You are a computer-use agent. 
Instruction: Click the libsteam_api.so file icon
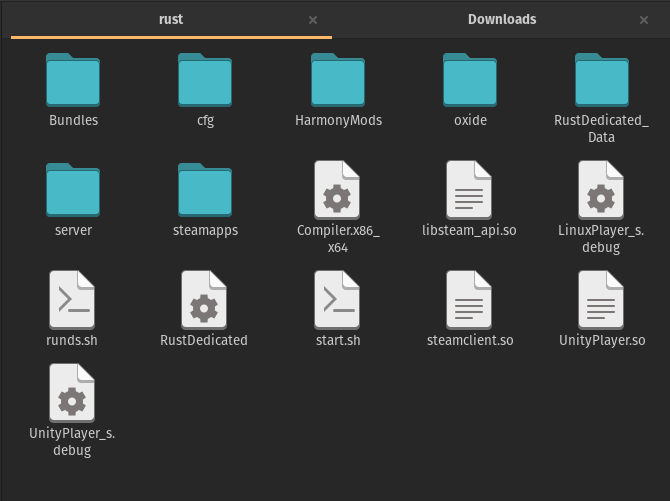pyautogui.click(x=470, y=190)
